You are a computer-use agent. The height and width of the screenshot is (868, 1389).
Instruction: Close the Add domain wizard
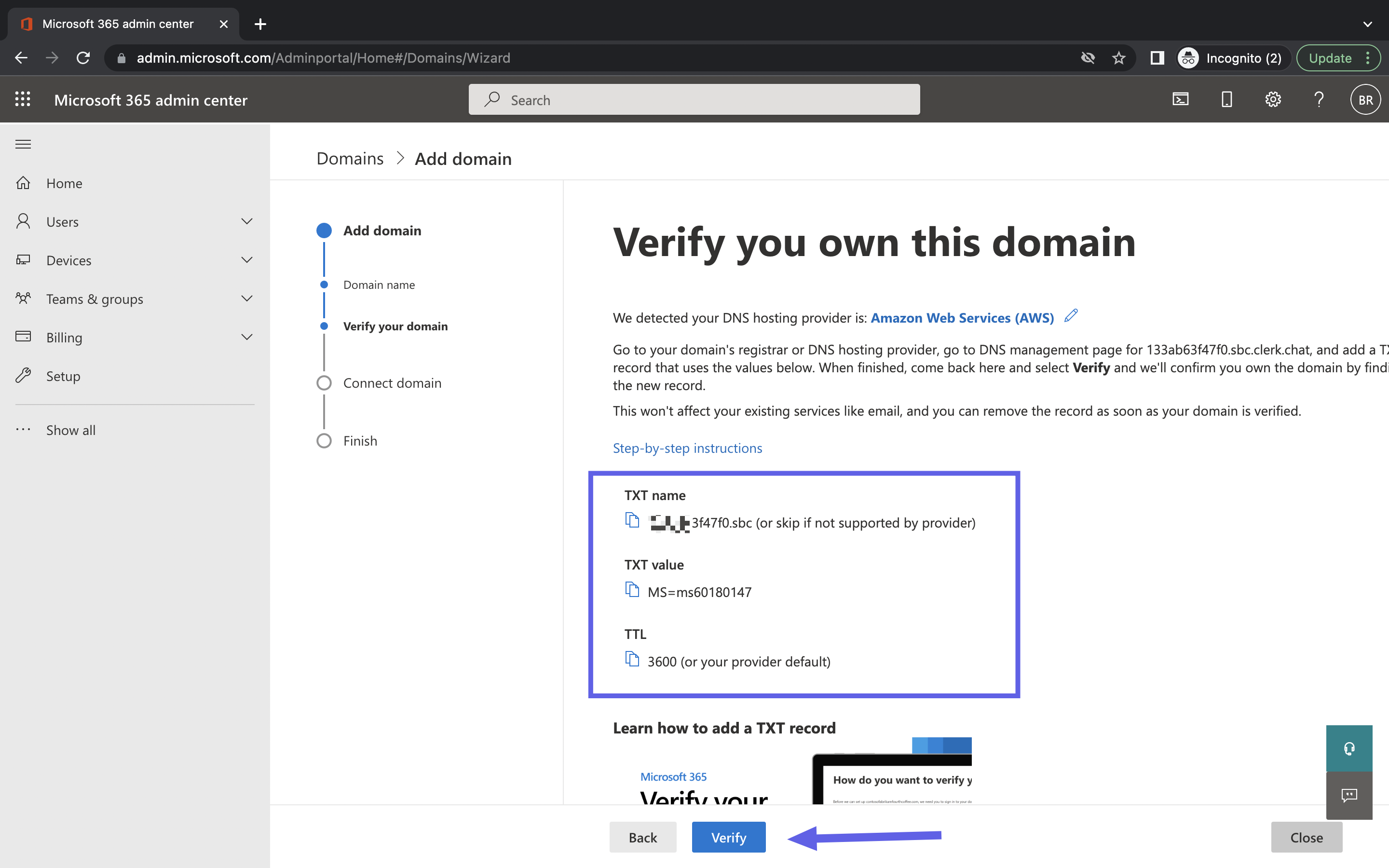pos(1307,837)
